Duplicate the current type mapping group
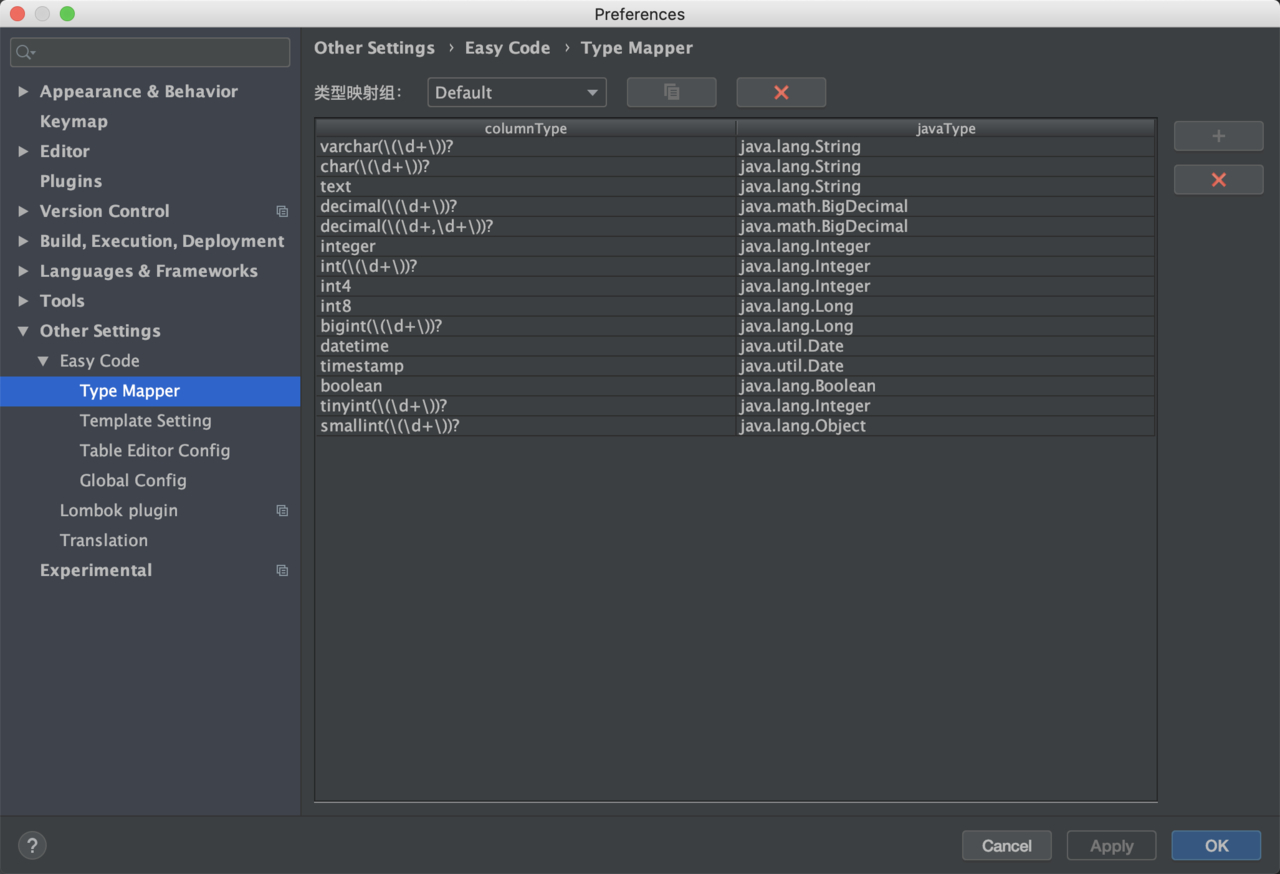1280x874 pixels. pos(671,92)
